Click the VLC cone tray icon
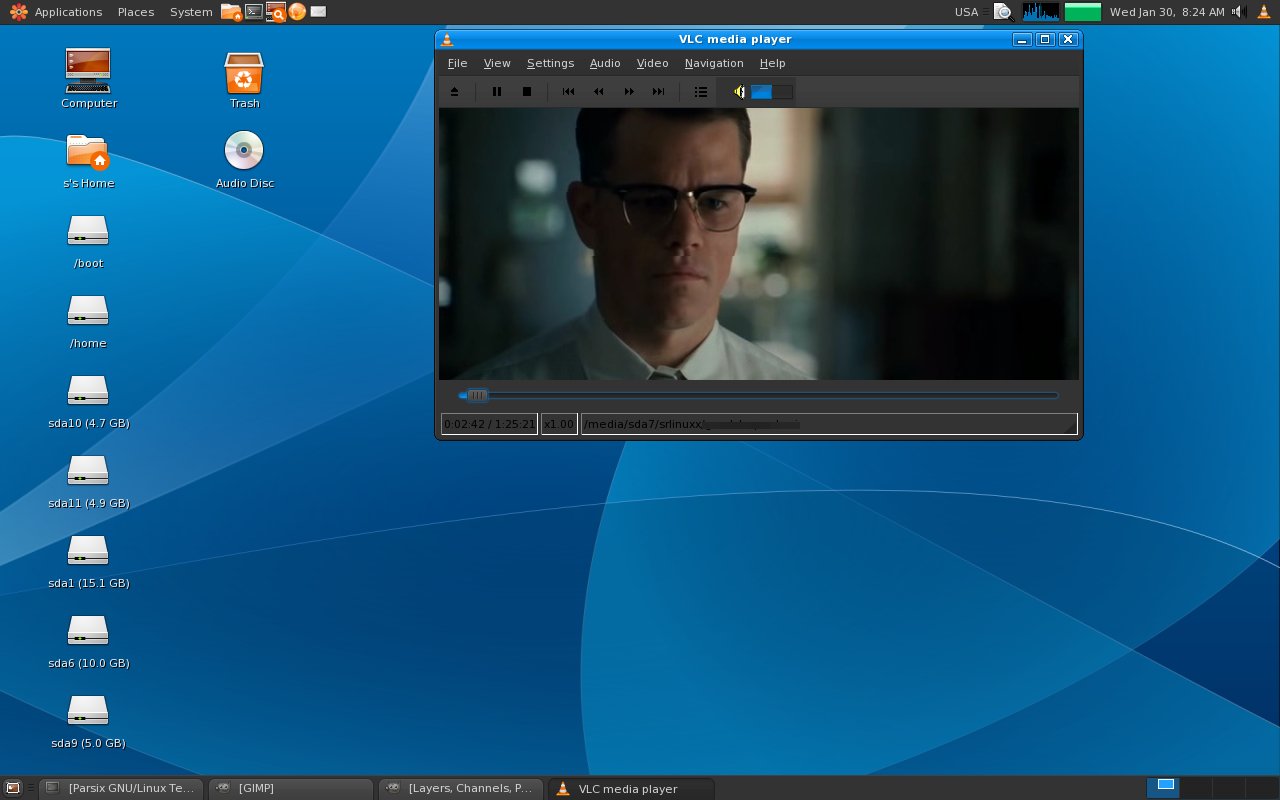Viewport: 1280px width, 800px height. tap(1266, 12)
